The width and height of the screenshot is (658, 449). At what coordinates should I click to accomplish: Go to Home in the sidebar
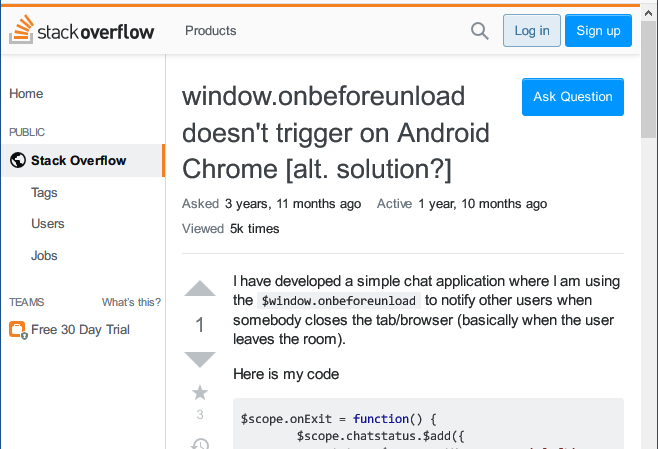tap(26, 94)
